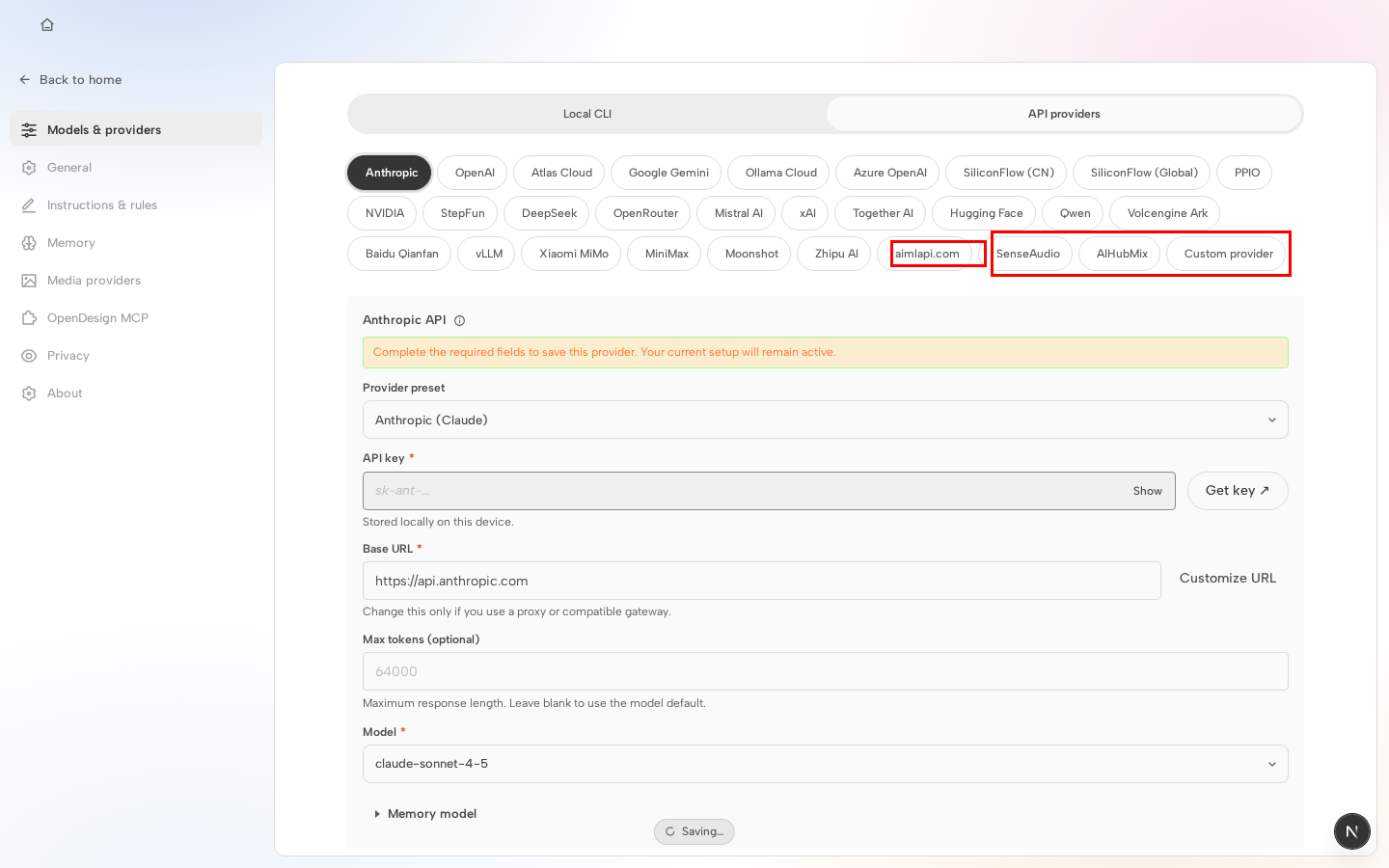Click the Instructions & rules pencil icon
This screenshot has width=1389, height=868.
(29, 205)
